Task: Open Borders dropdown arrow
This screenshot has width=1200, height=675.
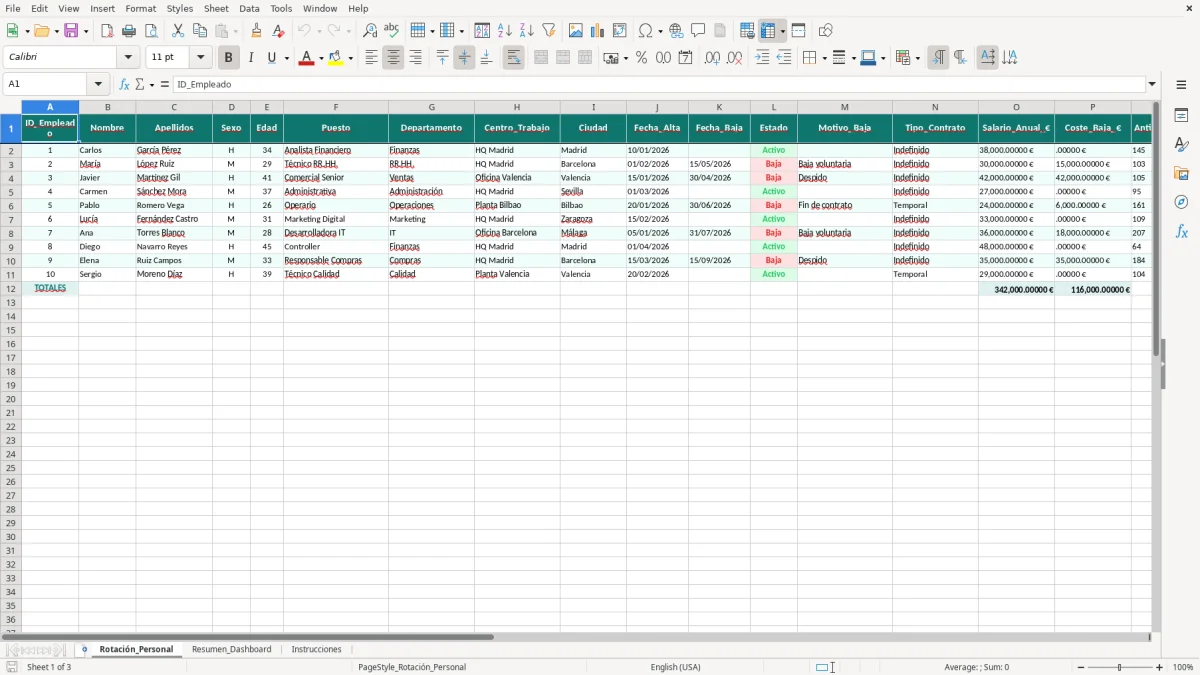Action: click(x=823, y=58)
